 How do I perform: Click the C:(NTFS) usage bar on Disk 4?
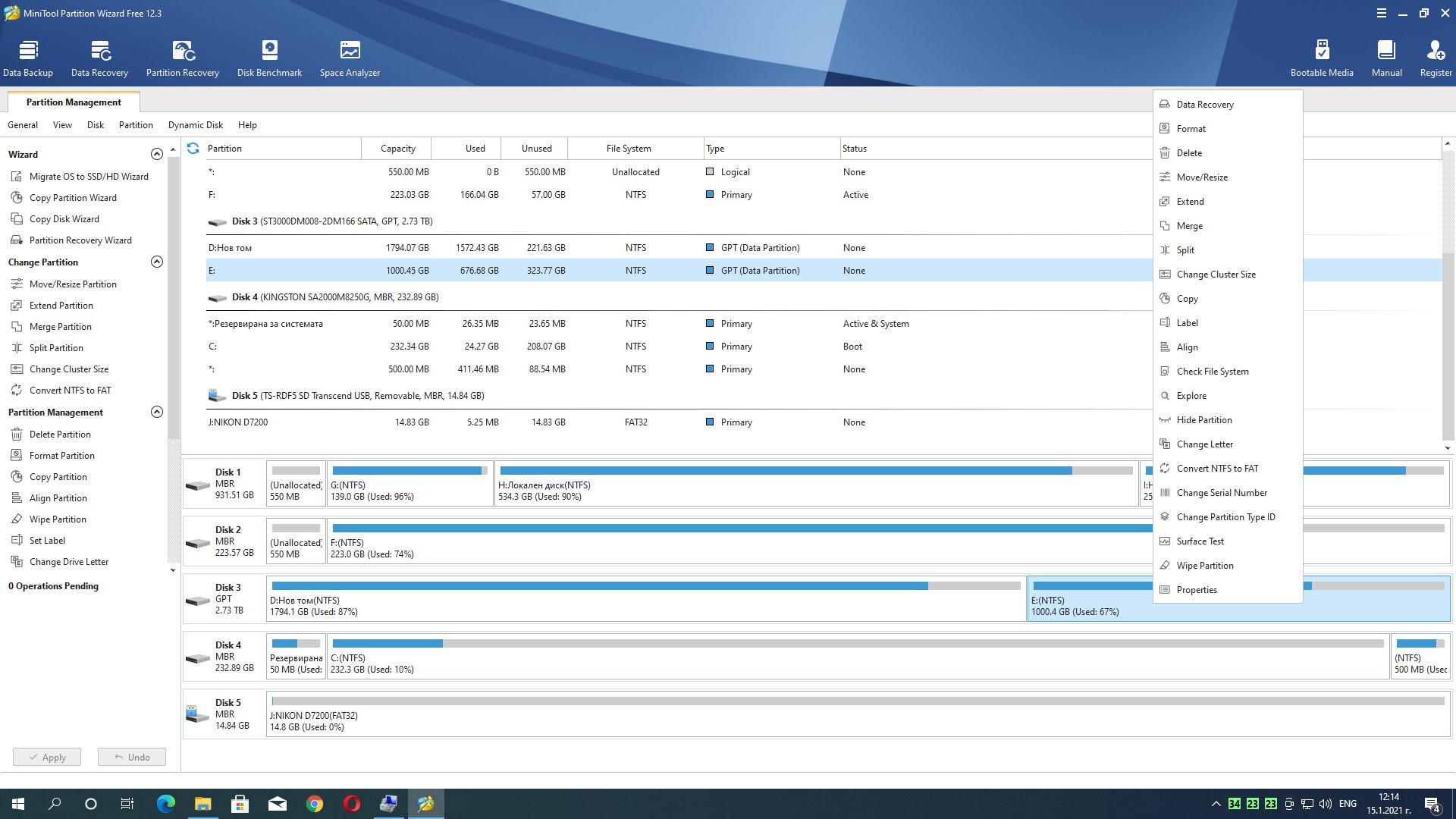[857, 643]
